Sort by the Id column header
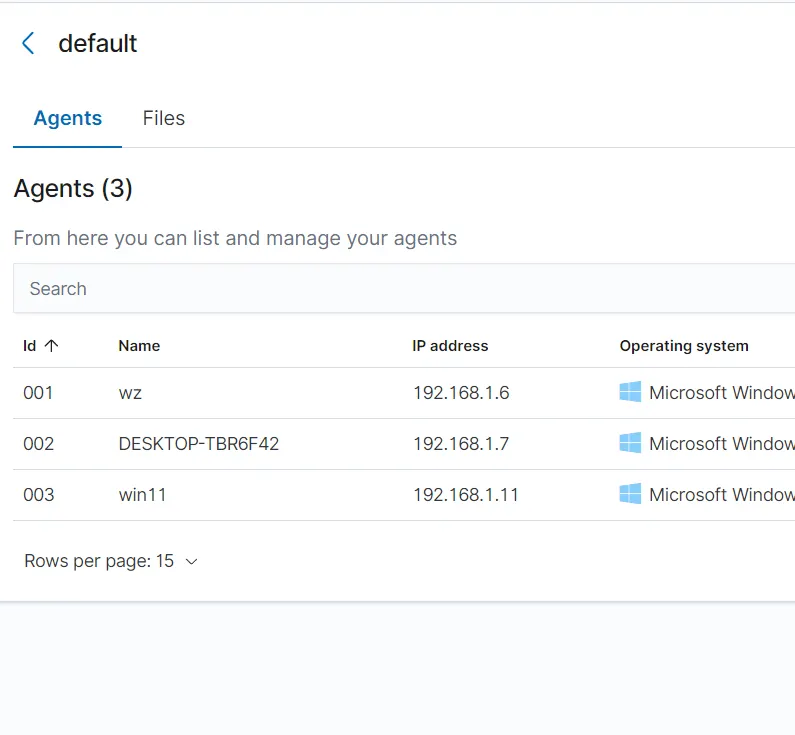Screen dimensions: 795x735 (x=29, y=346)
